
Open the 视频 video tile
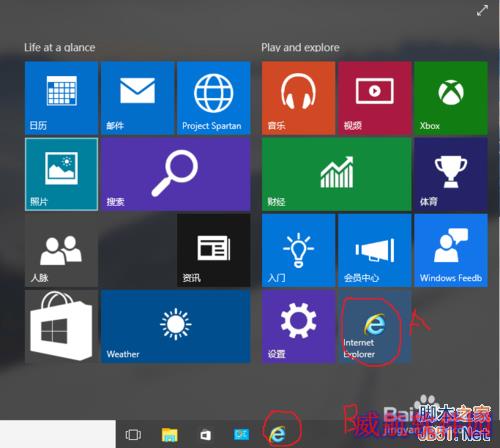point(375,98)
